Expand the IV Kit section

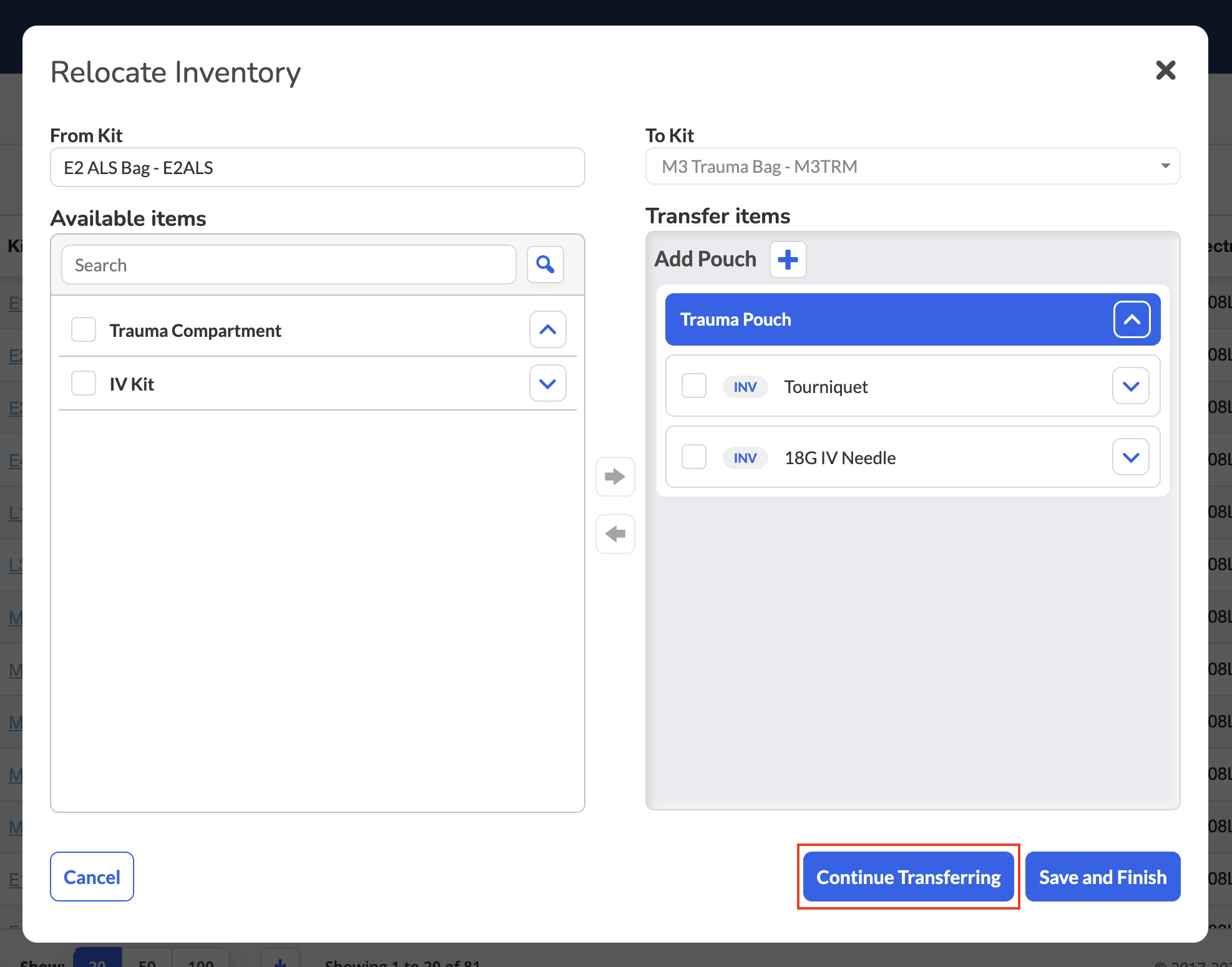coord(547,383)
